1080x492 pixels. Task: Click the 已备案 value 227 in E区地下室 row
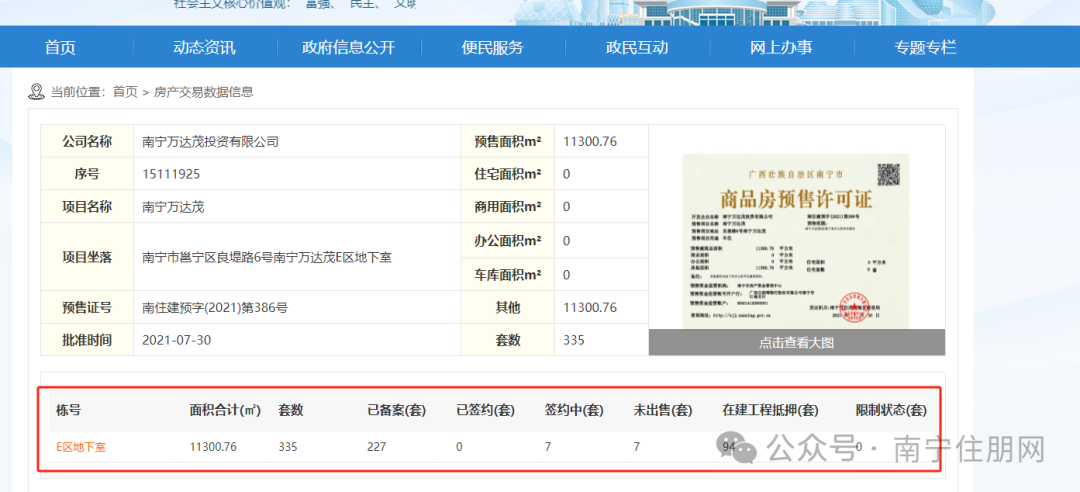pyautogui.click(x=376, y=447)
